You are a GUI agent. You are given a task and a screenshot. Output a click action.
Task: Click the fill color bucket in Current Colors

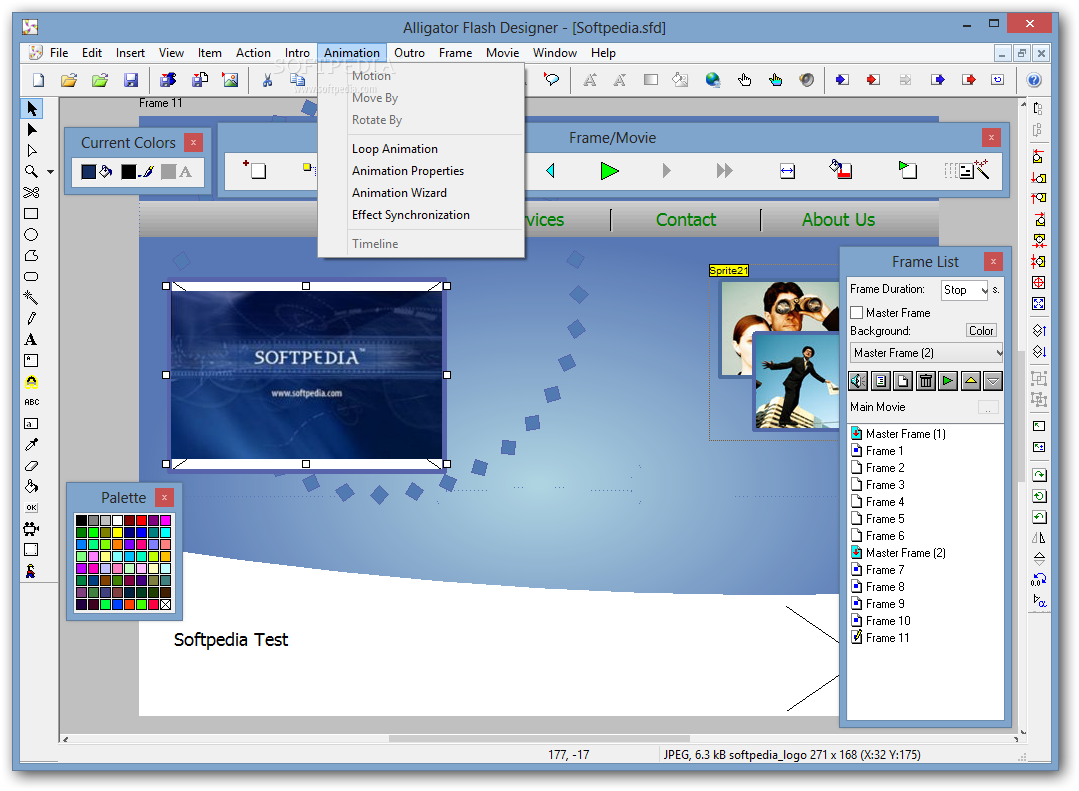(x=105, y=171)
